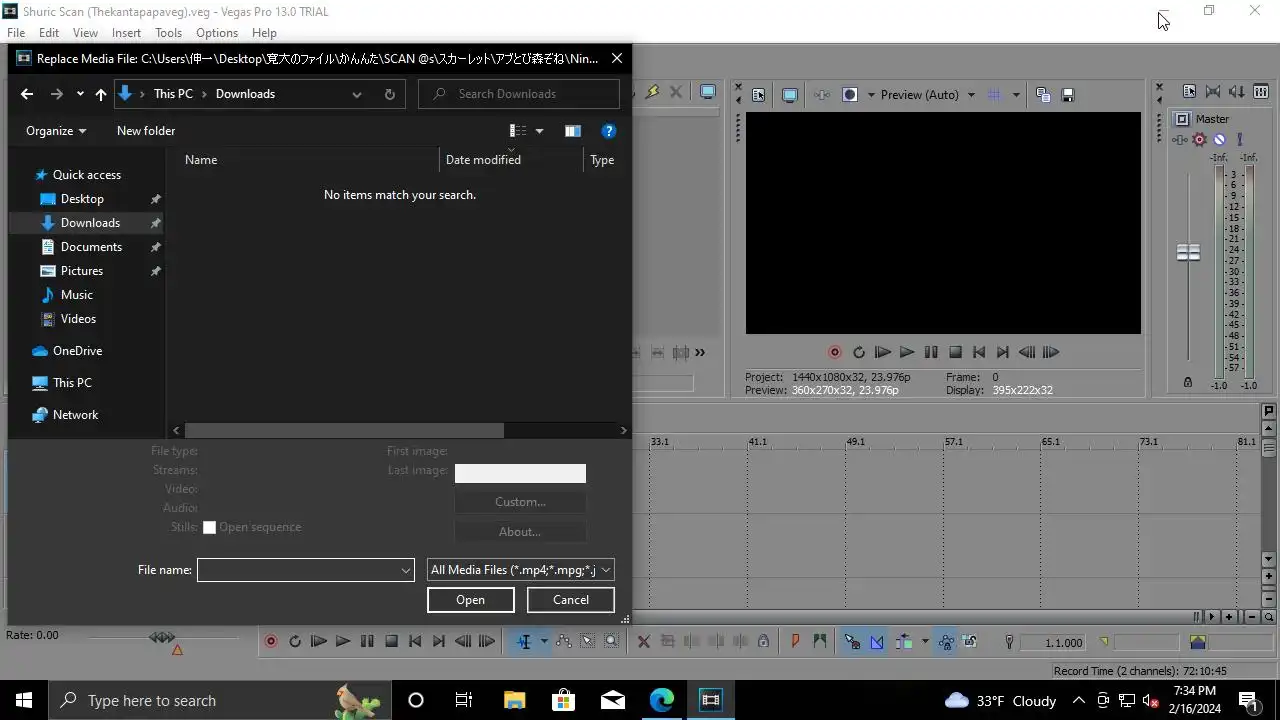Click the Search Downloads field

click(x=519, y=94)
